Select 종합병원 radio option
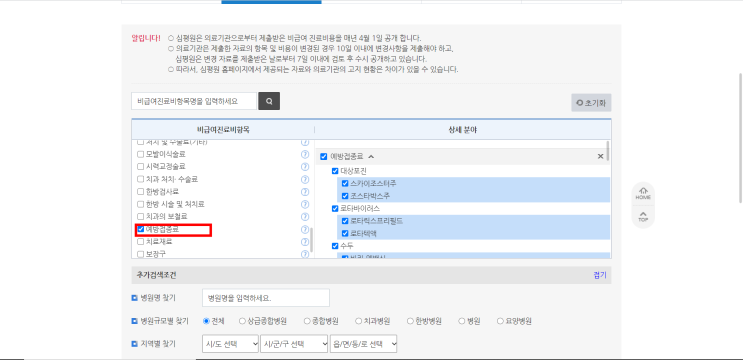 click(307, 321)
